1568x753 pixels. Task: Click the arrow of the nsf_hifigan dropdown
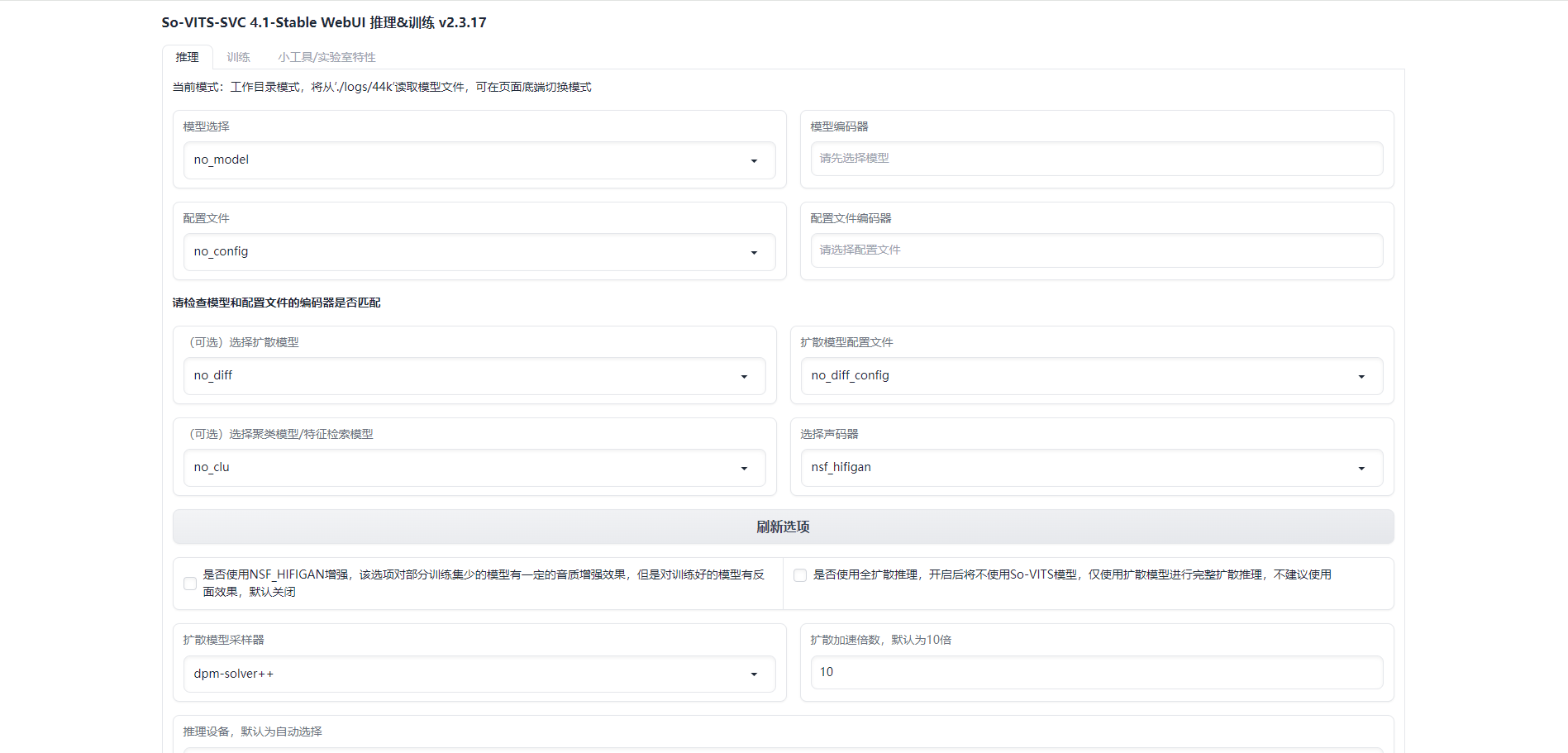tap(1361, 469)
